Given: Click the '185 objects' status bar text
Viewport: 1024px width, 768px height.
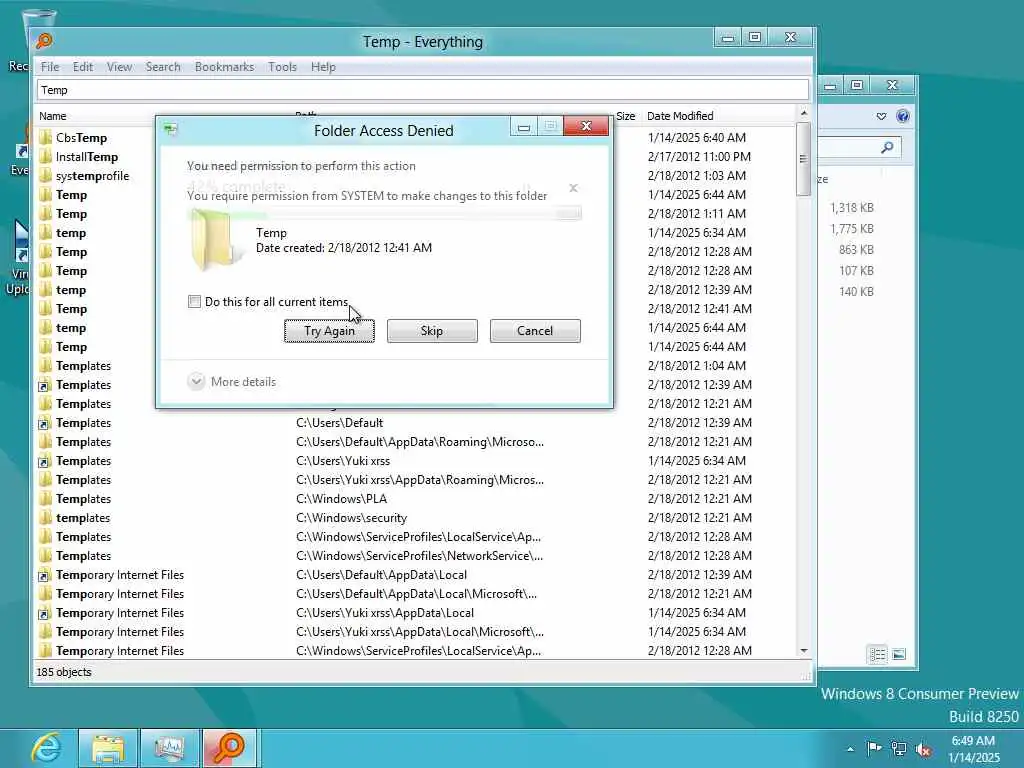Looking at the screenshot, I should [64, 672].
